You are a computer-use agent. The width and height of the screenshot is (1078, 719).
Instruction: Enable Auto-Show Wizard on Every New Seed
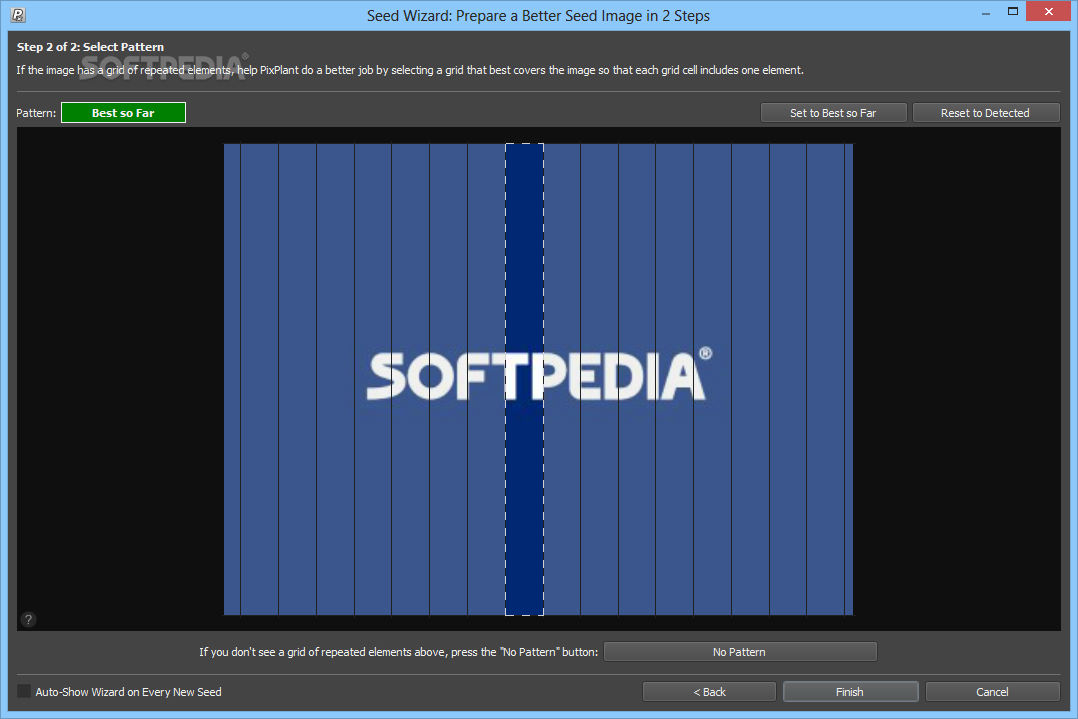coord(24,692)
